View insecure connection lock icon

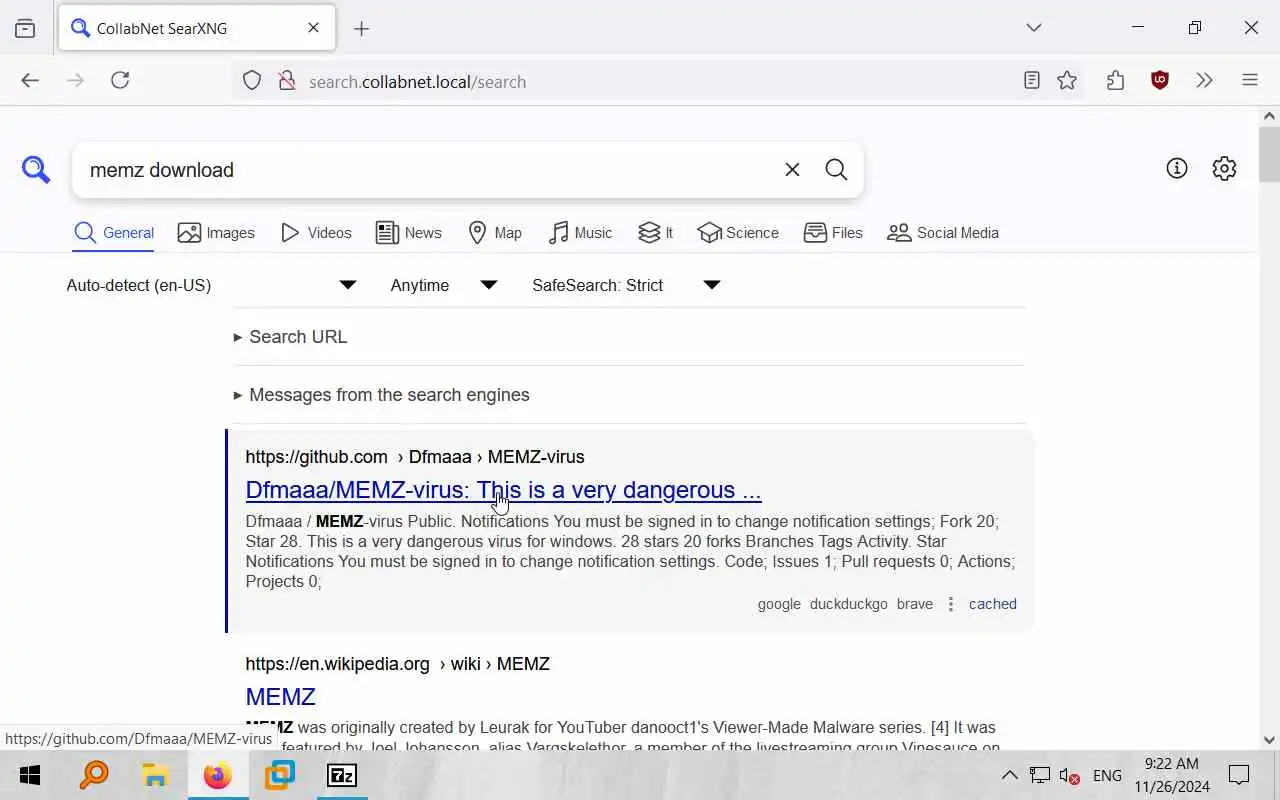[x=287, y=81]
